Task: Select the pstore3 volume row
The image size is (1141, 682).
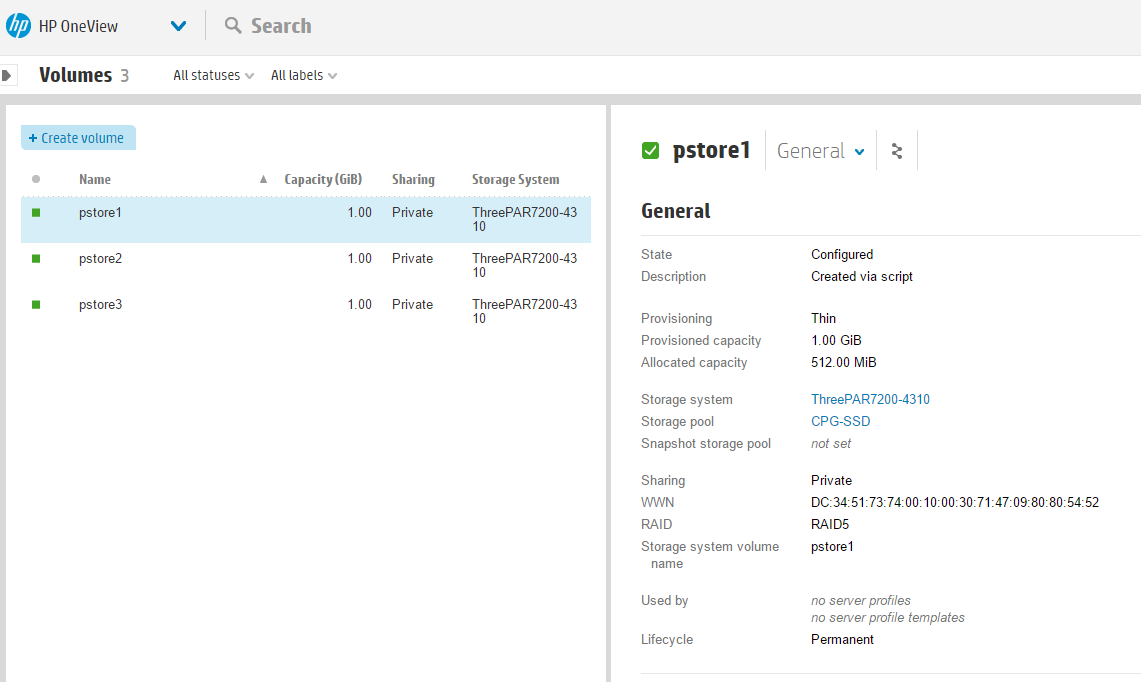Action: (x=306, y=311)
